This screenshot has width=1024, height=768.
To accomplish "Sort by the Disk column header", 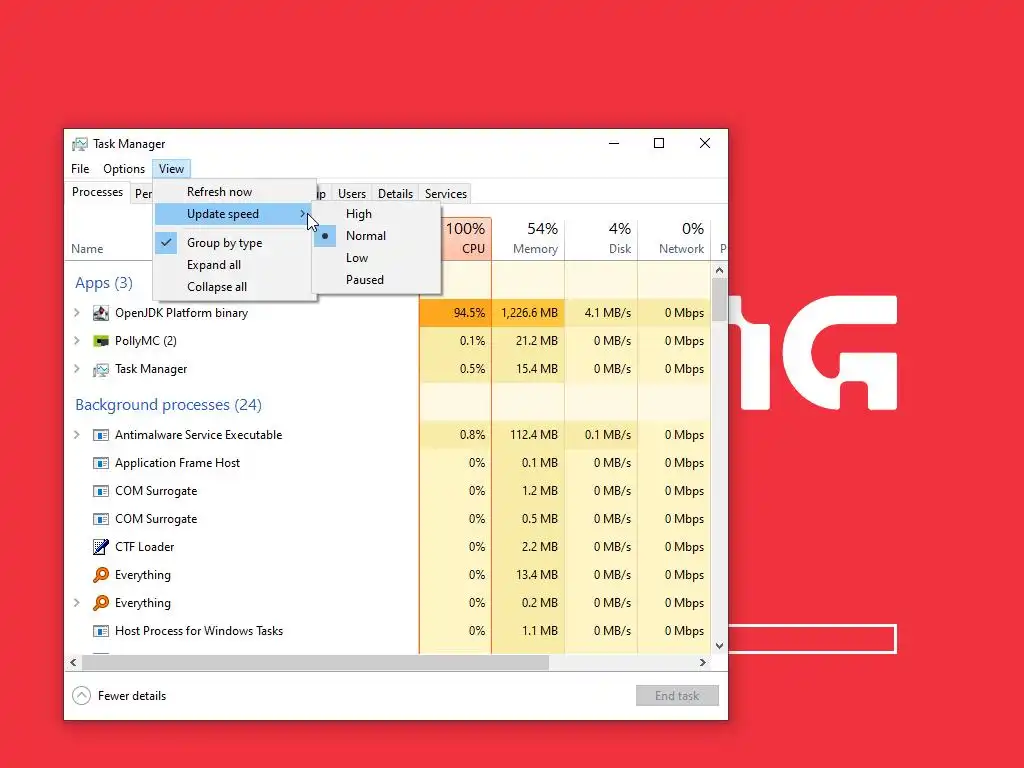I will coord(601,238).
